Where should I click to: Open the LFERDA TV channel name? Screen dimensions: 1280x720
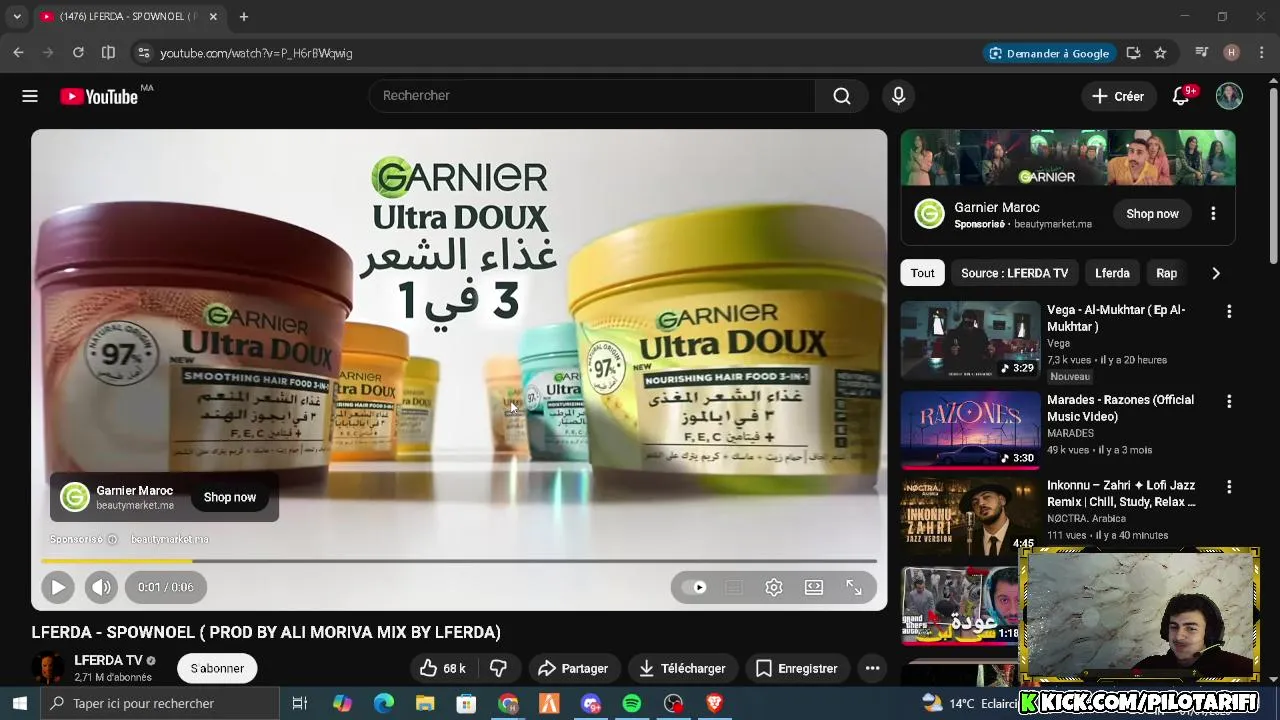click(108, 660)
